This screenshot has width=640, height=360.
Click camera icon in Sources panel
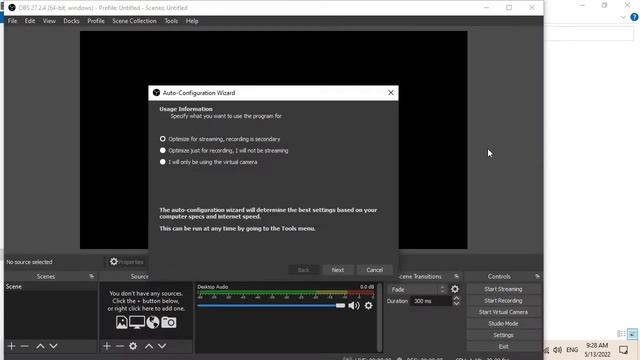point(169,322)
